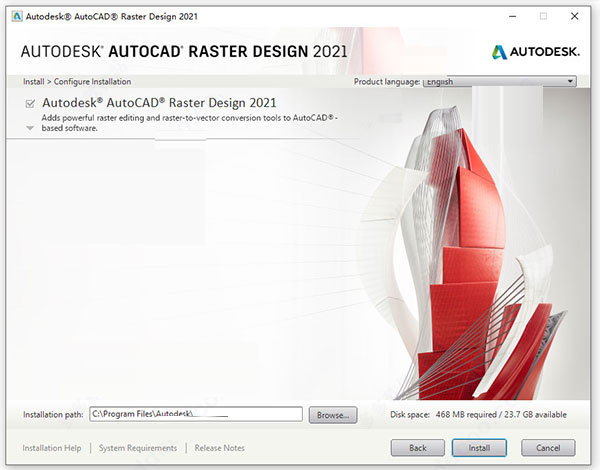The image size is (600, 470).
Task: Click the Disk space 468 MB required text
Action: 478,415
